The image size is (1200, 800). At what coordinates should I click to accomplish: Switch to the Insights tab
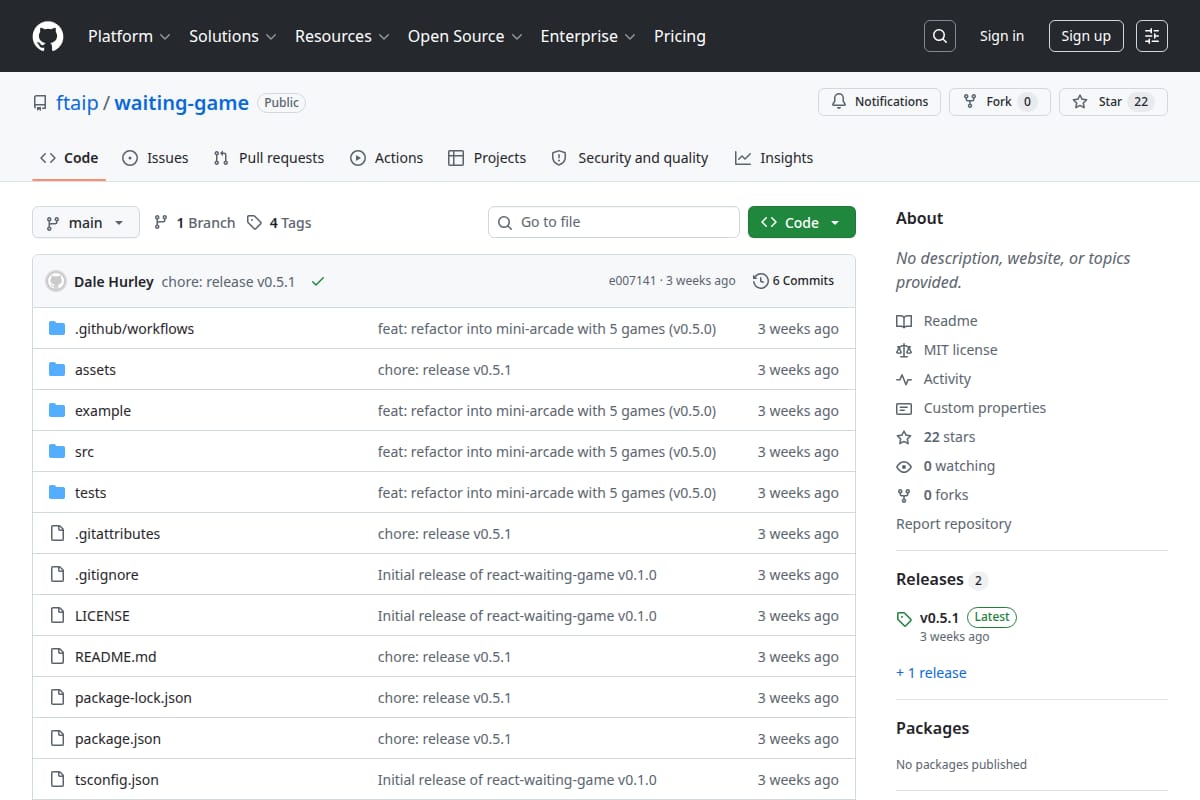(x=774, y=158)
